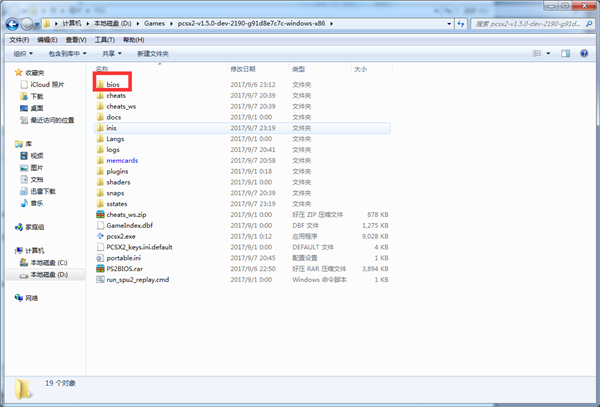
Task: Open the 音乐 library
Action: pos(32,203)
